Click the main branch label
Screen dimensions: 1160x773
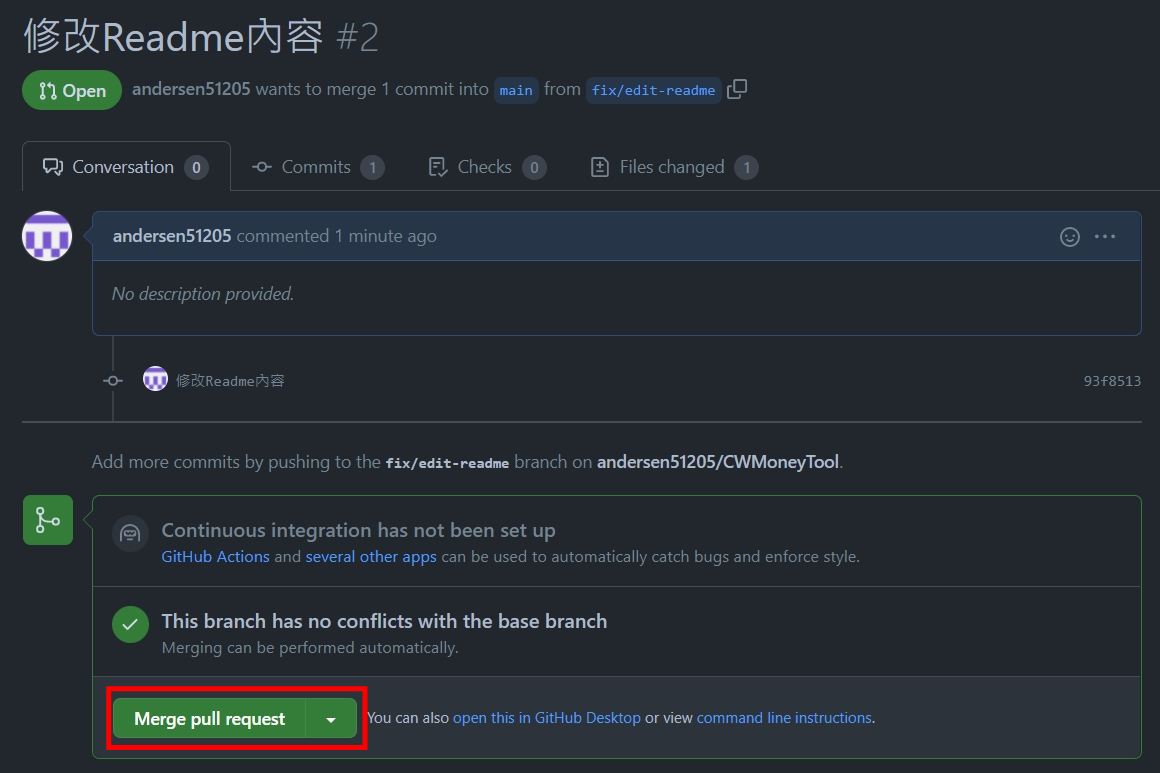[516, 90]
